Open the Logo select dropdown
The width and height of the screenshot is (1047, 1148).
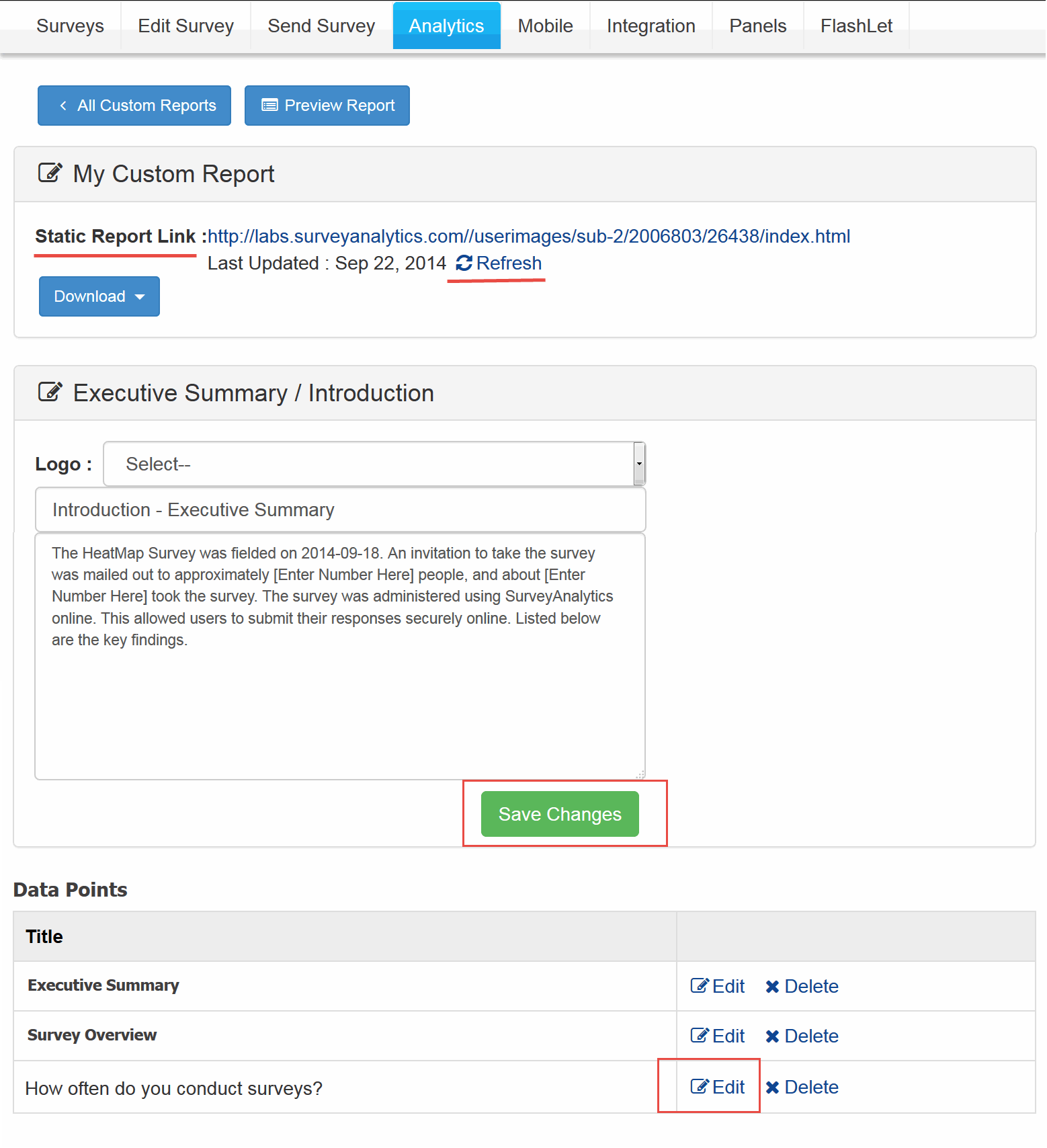point(374,464)
